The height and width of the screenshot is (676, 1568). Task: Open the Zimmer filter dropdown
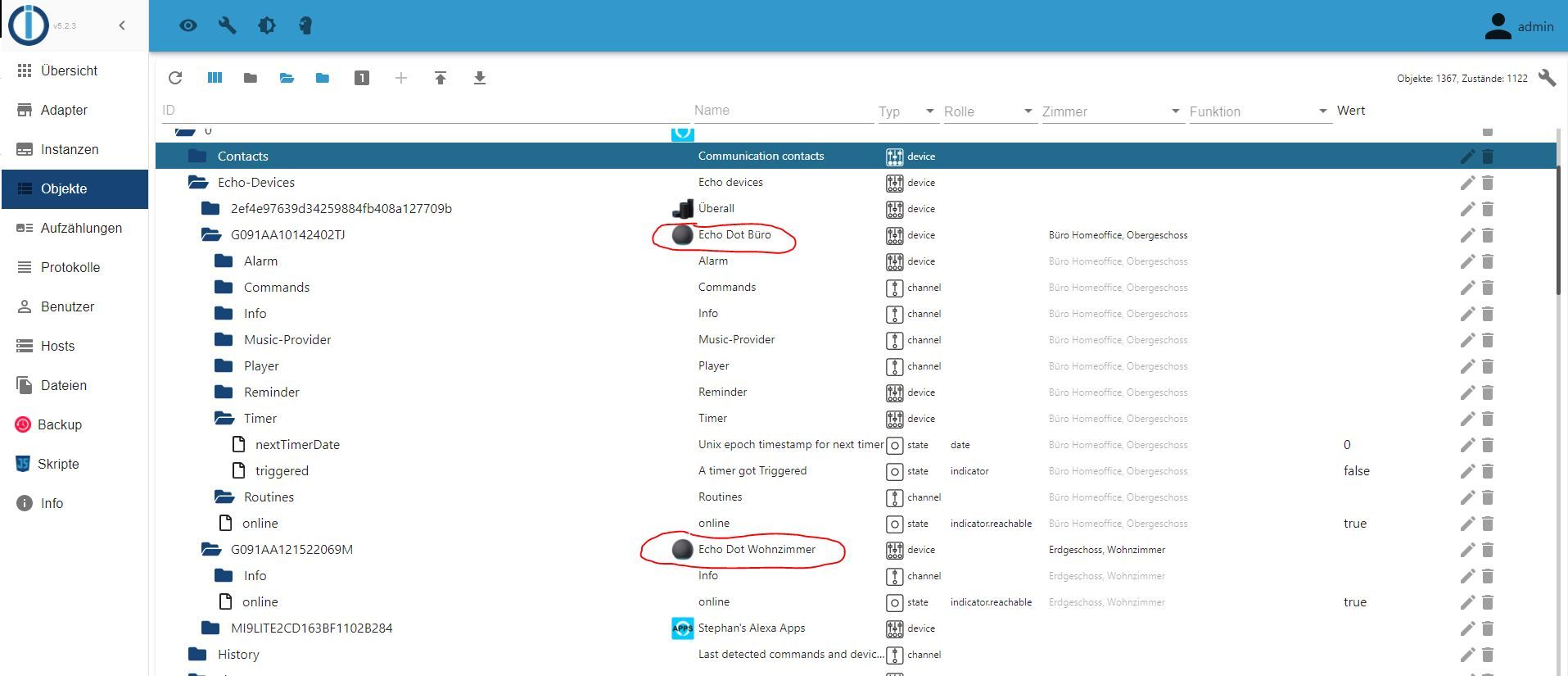1175,111
